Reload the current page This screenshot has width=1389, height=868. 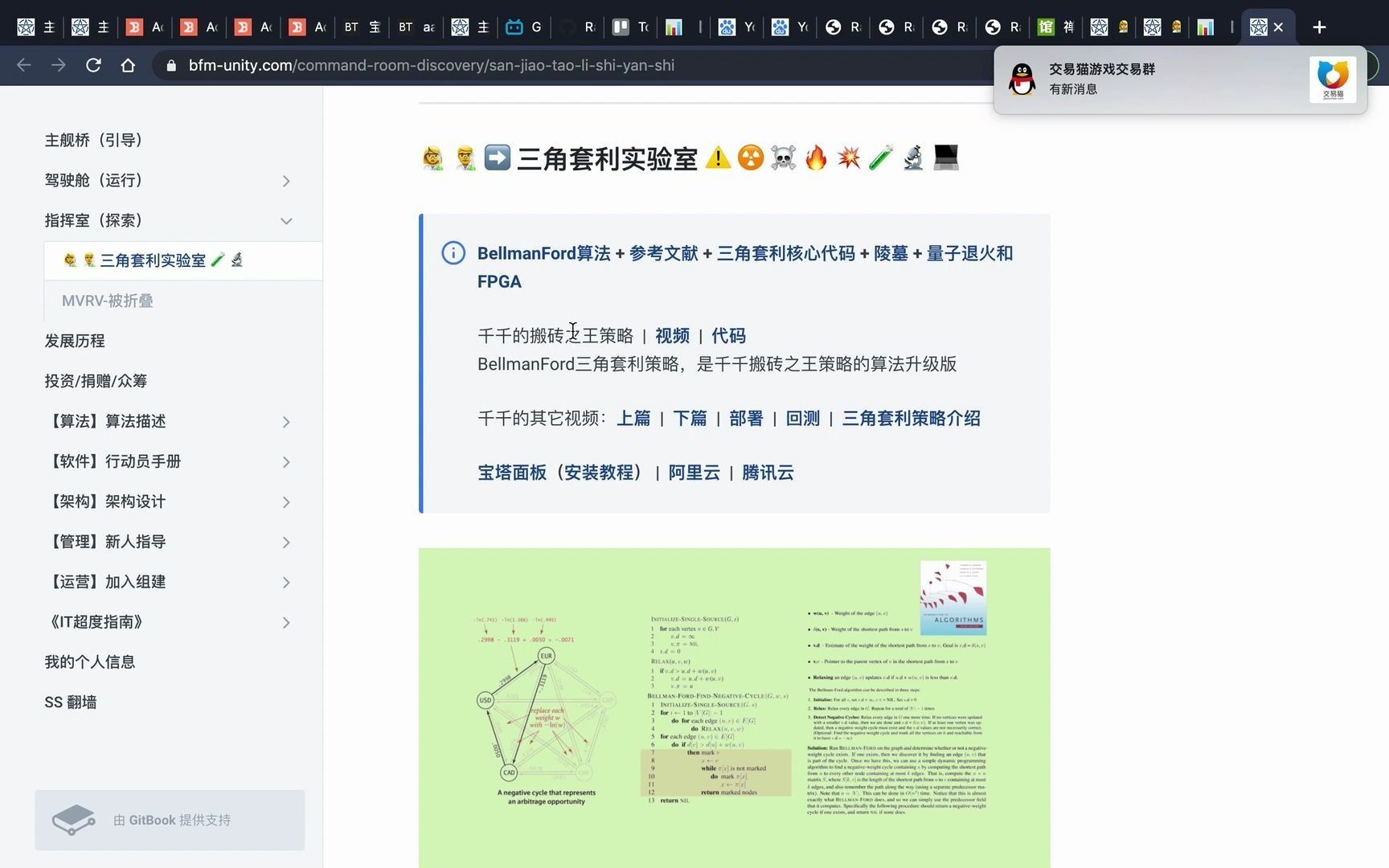click(93, 65)
